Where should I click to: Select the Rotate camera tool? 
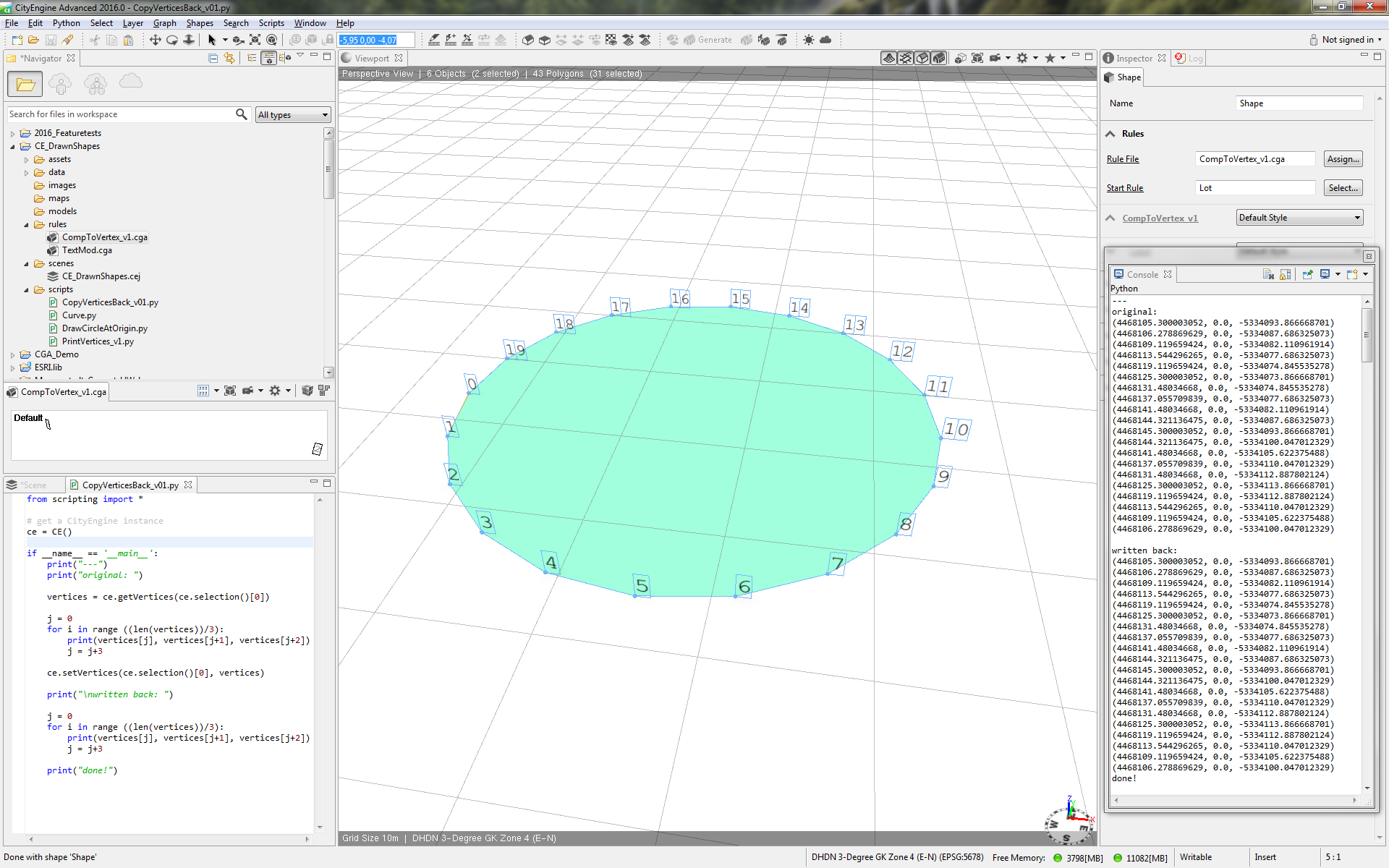click(172, 40)
